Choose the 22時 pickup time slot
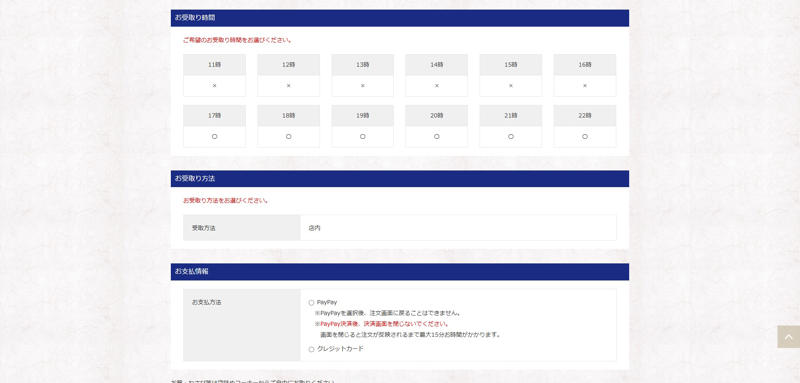This screenshot has width=800, height=383. pyautogui.click(x=585, y=126)
